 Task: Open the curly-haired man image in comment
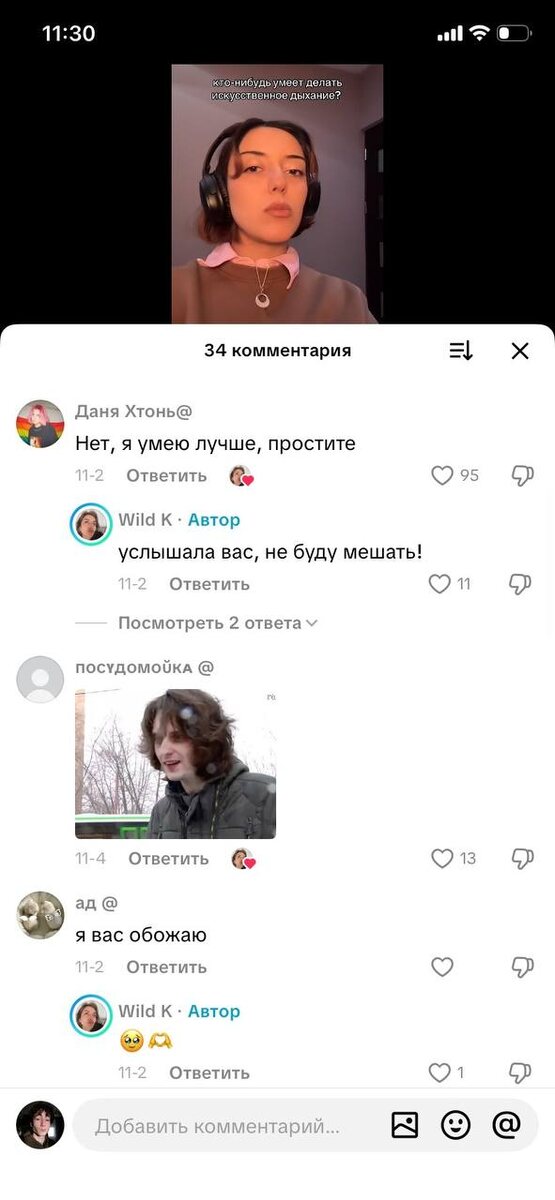[175, 764]
